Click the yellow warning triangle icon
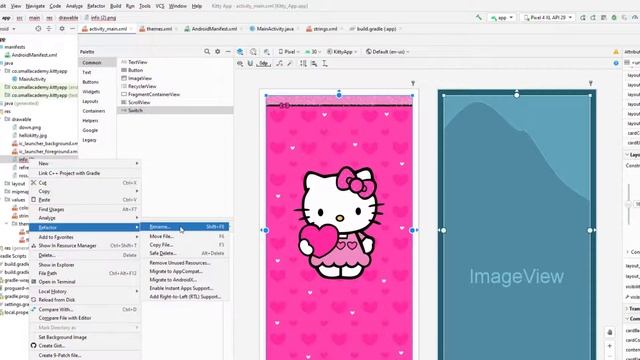Viewport: 640px width, 360px height. coord(616,52)
